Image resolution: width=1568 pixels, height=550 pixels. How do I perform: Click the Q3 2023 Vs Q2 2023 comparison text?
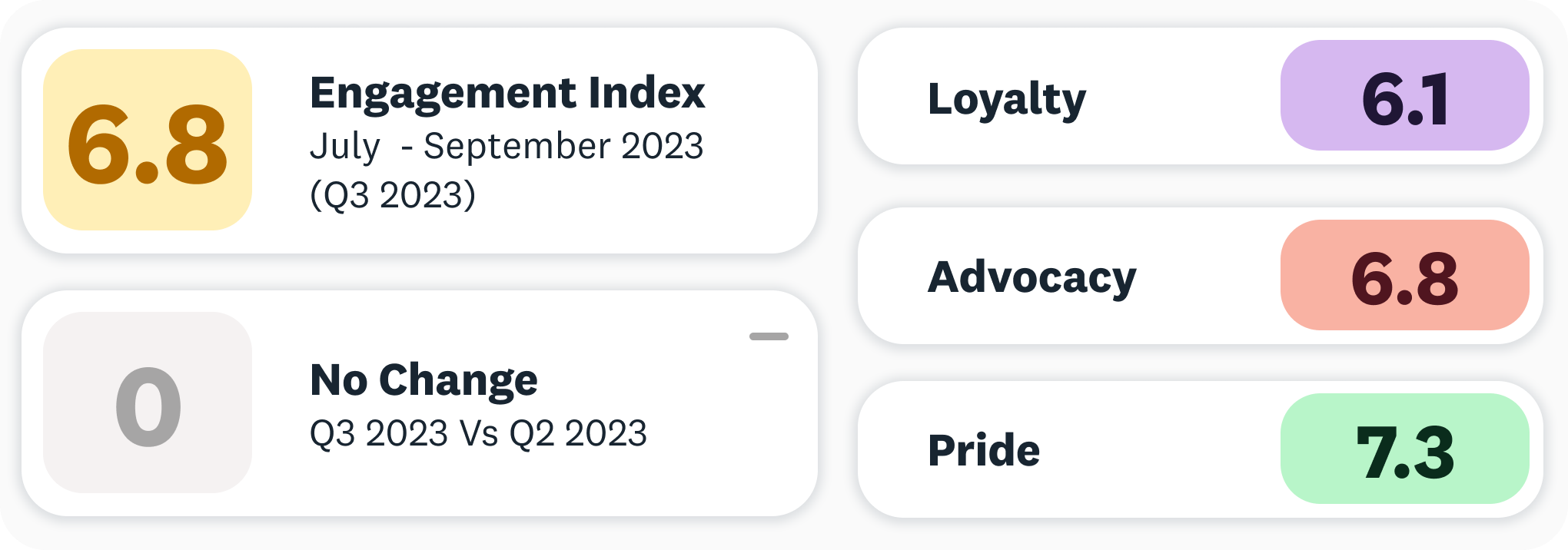point(478,433)
